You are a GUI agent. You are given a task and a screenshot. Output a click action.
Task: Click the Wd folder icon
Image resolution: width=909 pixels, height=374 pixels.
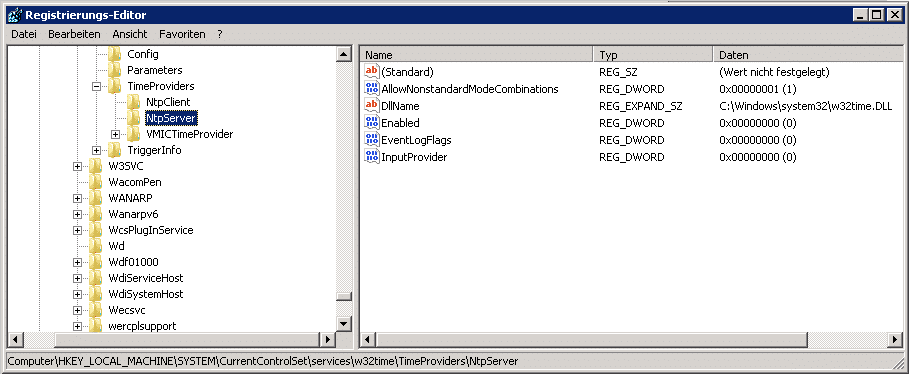pos(96,246)
